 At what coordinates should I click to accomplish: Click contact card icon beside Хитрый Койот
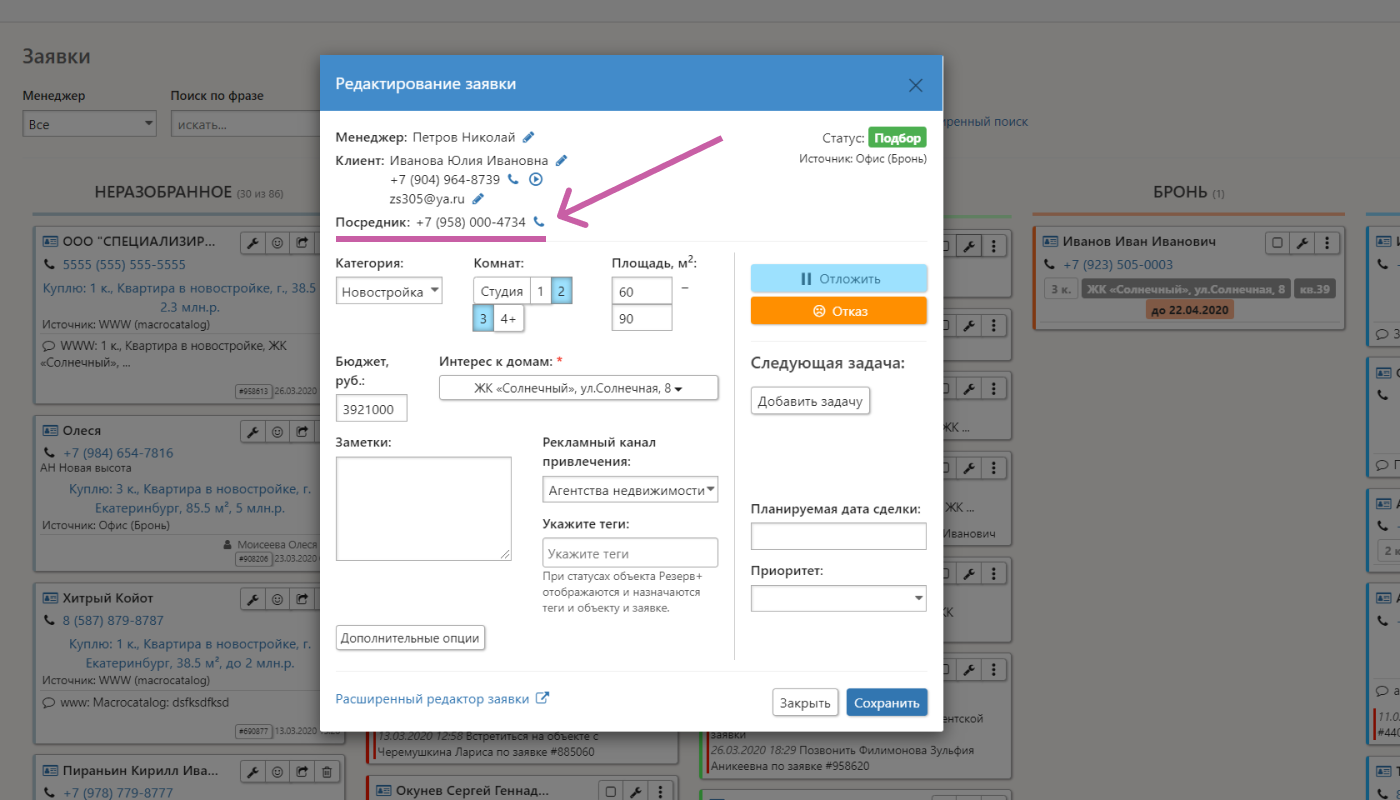click(x=50, y=598)
